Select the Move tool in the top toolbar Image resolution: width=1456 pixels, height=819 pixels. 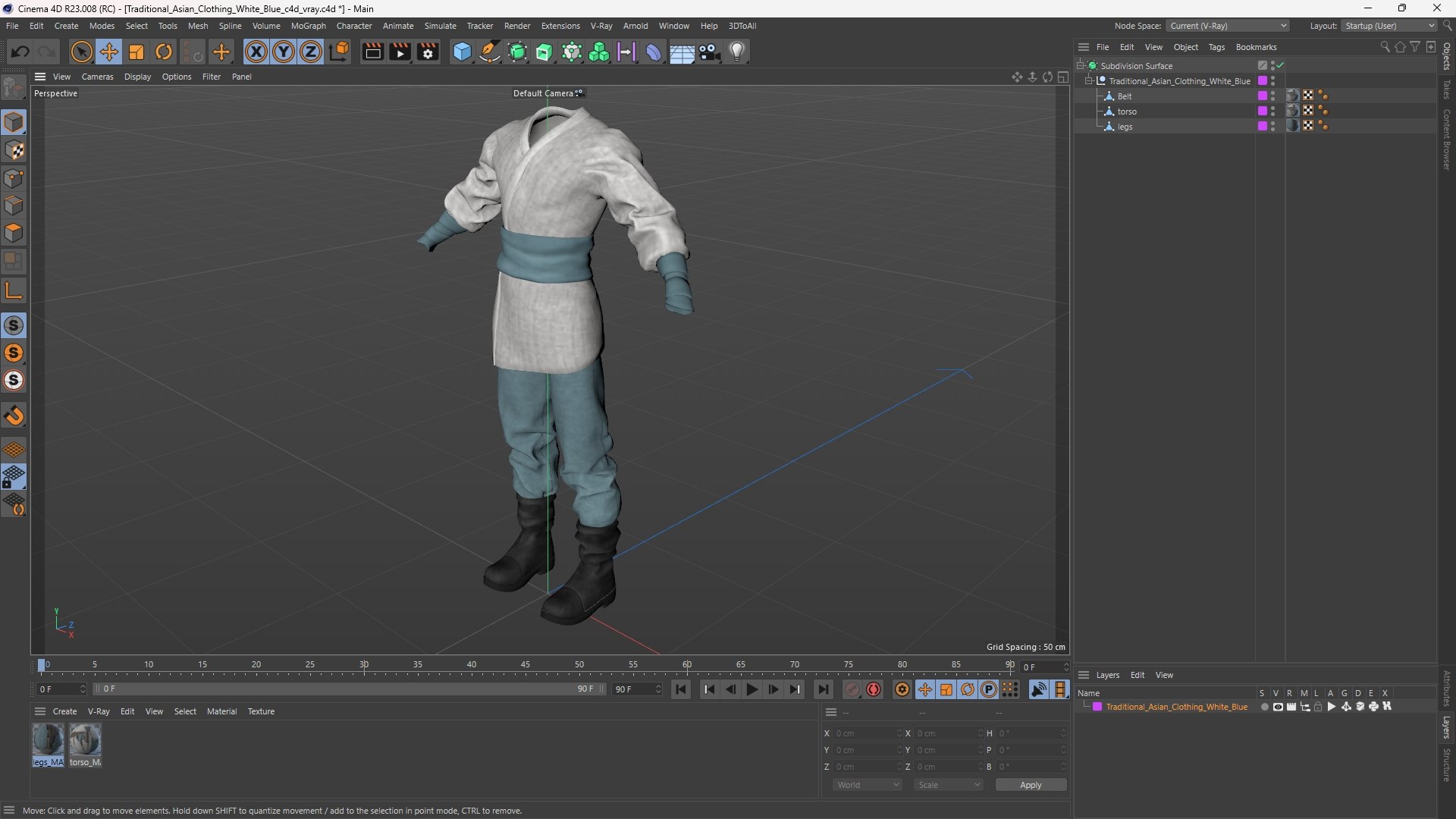[x=109, y=52]
